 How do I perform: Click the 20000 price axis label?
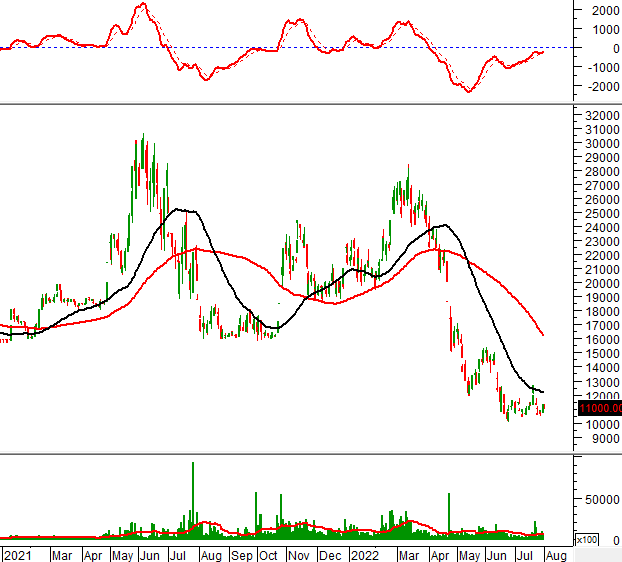click(x=601, y=283)
